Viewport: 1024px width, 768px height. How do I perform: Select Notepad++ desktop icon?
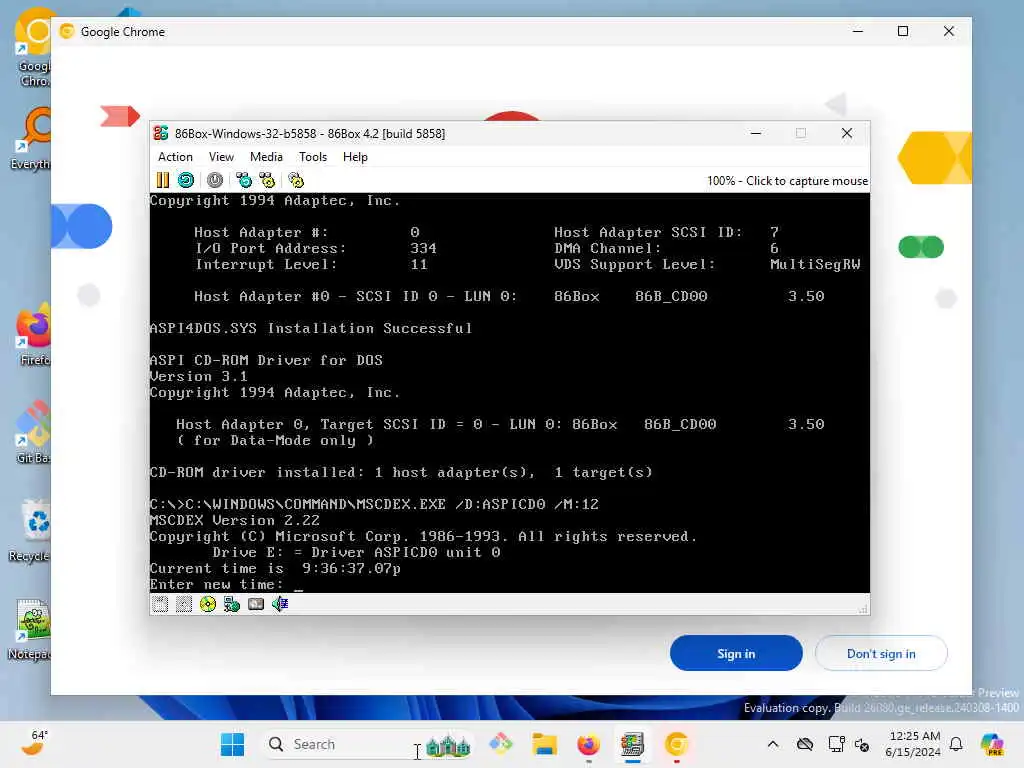point(30,629)
